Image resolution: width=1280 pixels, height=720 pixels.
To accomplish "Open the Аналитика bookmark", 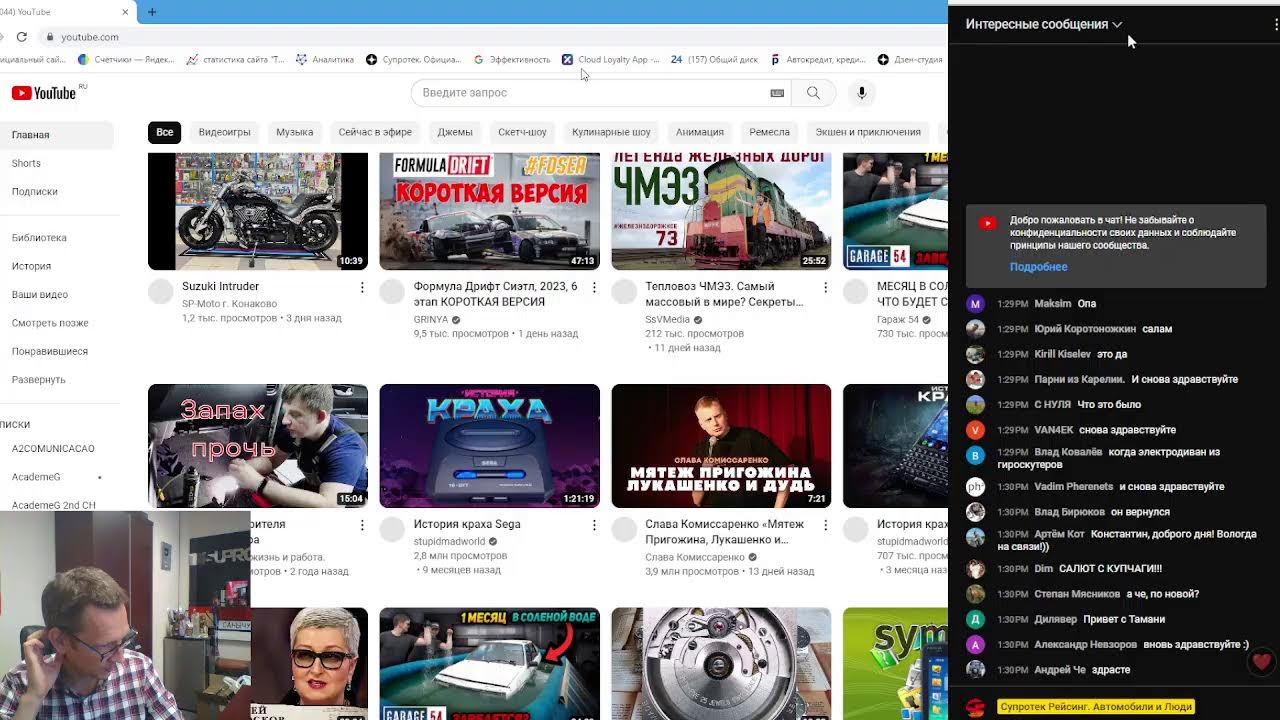I will pyautogui.click(x=324, y=60).
